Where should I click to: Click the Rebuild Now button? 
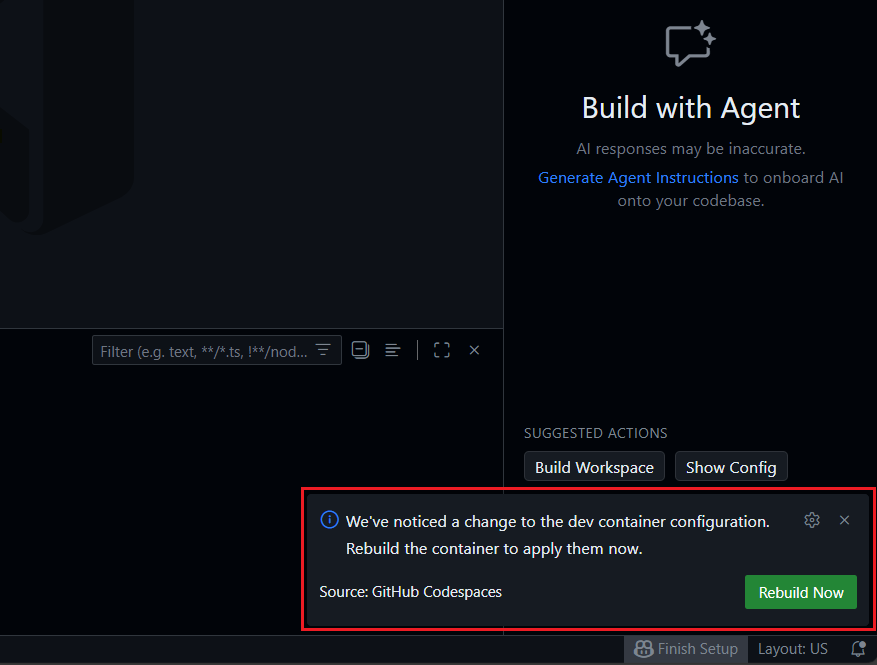coord(800,592)
